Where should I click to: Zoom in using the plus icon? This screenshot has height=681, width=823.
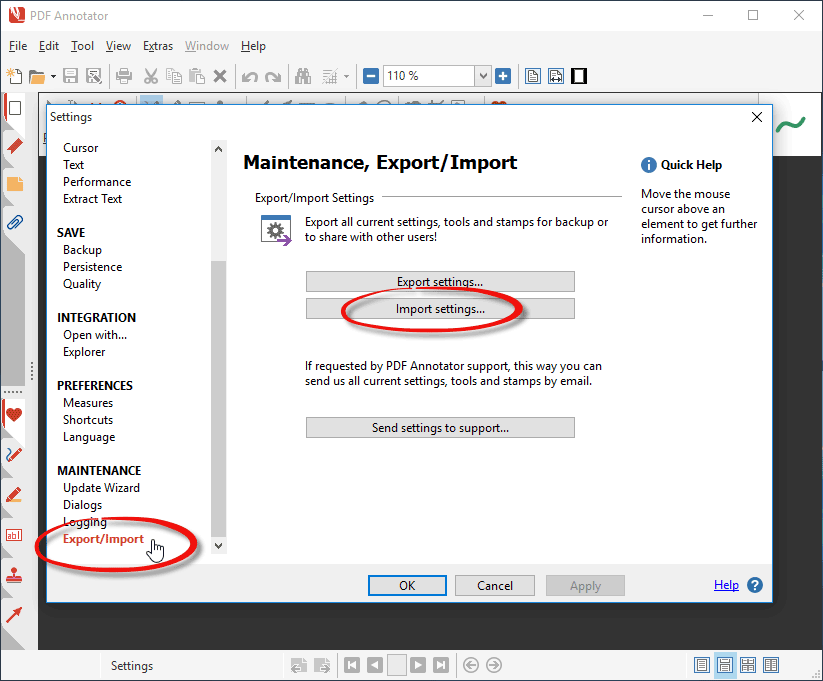coord(502,76)
